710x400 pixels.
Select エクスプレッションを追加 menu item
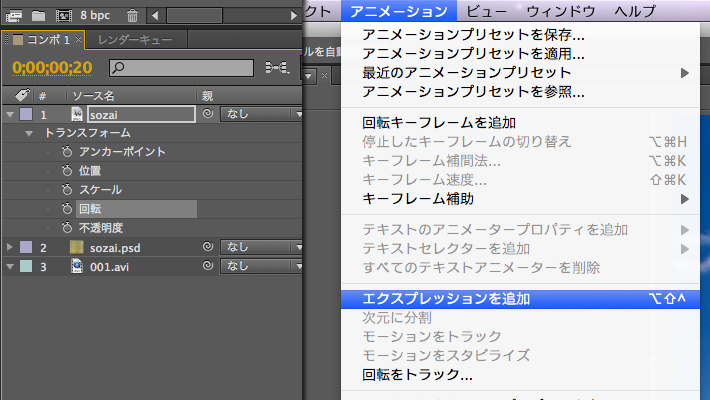coord(445,298)
